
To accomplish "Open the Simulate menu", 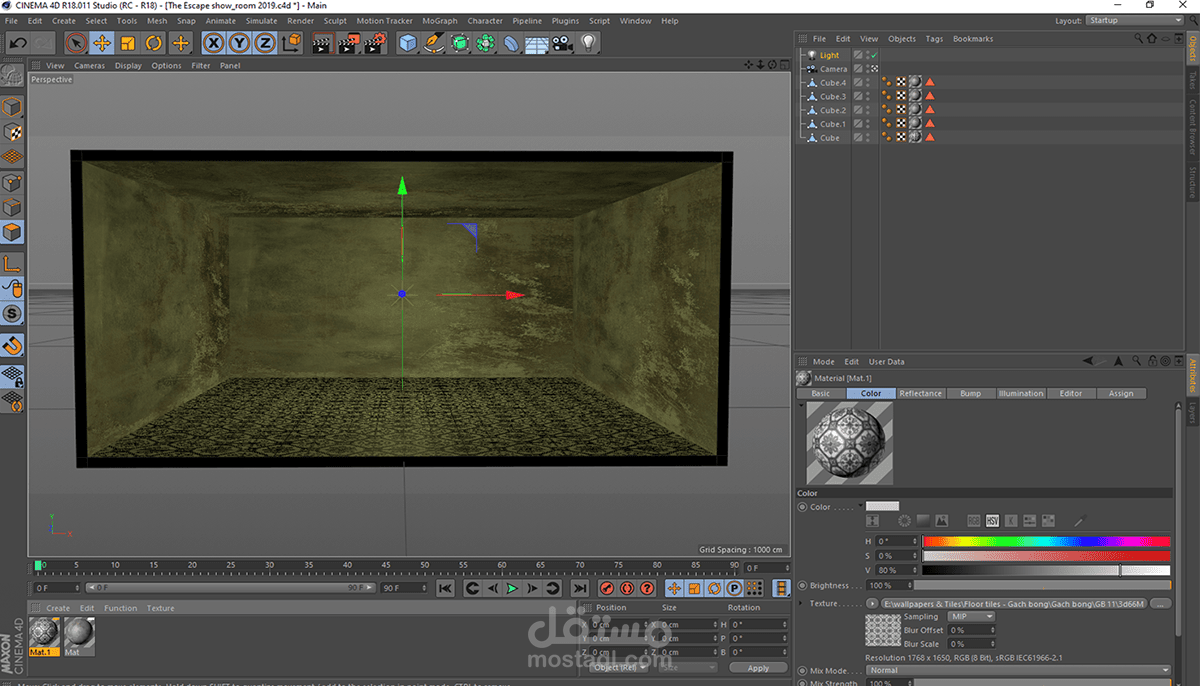I will 261,20.
